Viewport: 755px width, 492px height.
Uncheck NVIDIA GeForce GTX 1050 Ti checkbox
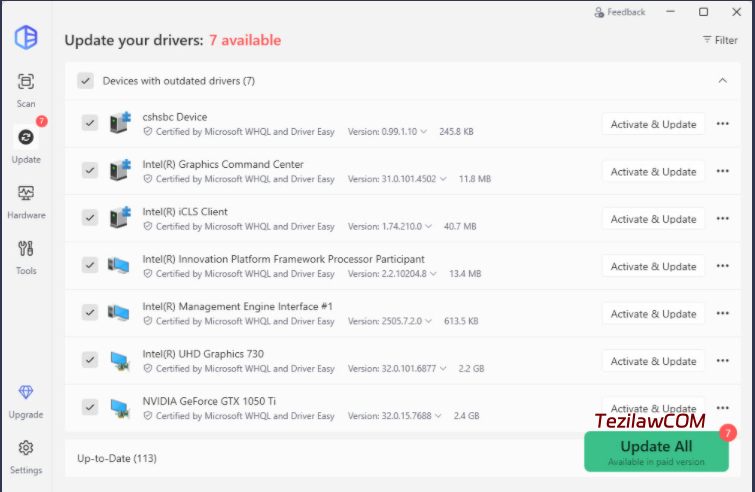coord(90,407)
